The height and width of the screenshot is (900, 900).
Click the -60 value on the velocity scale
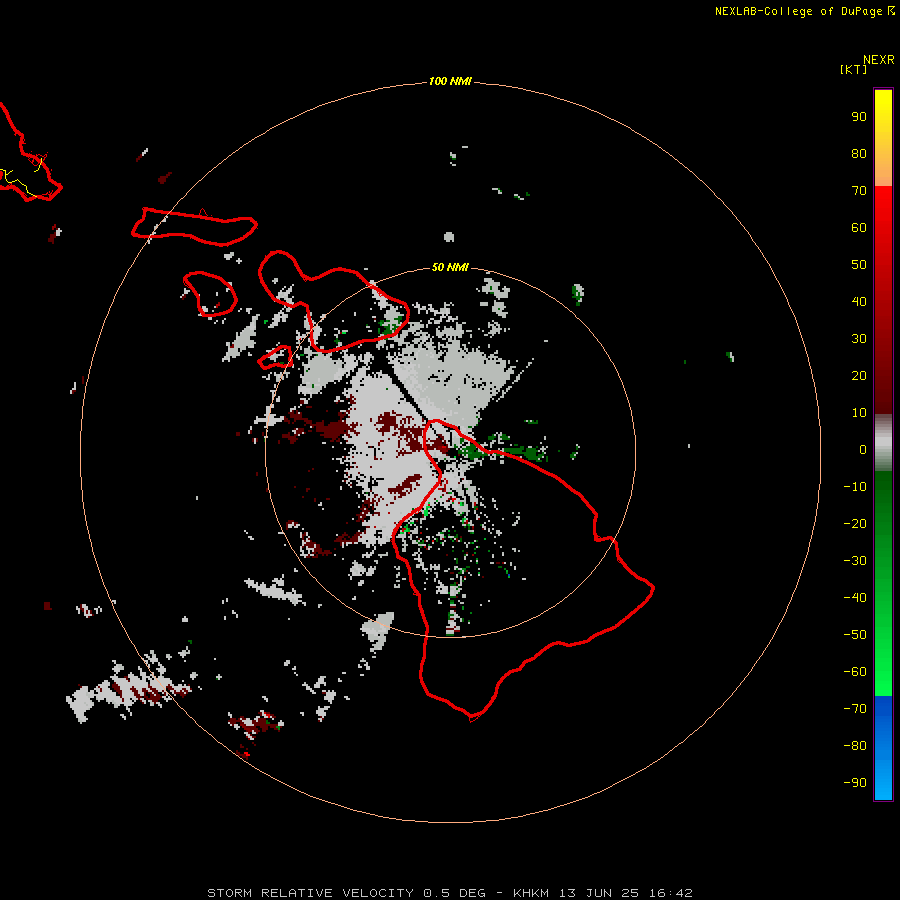click(x=855, y=672)
